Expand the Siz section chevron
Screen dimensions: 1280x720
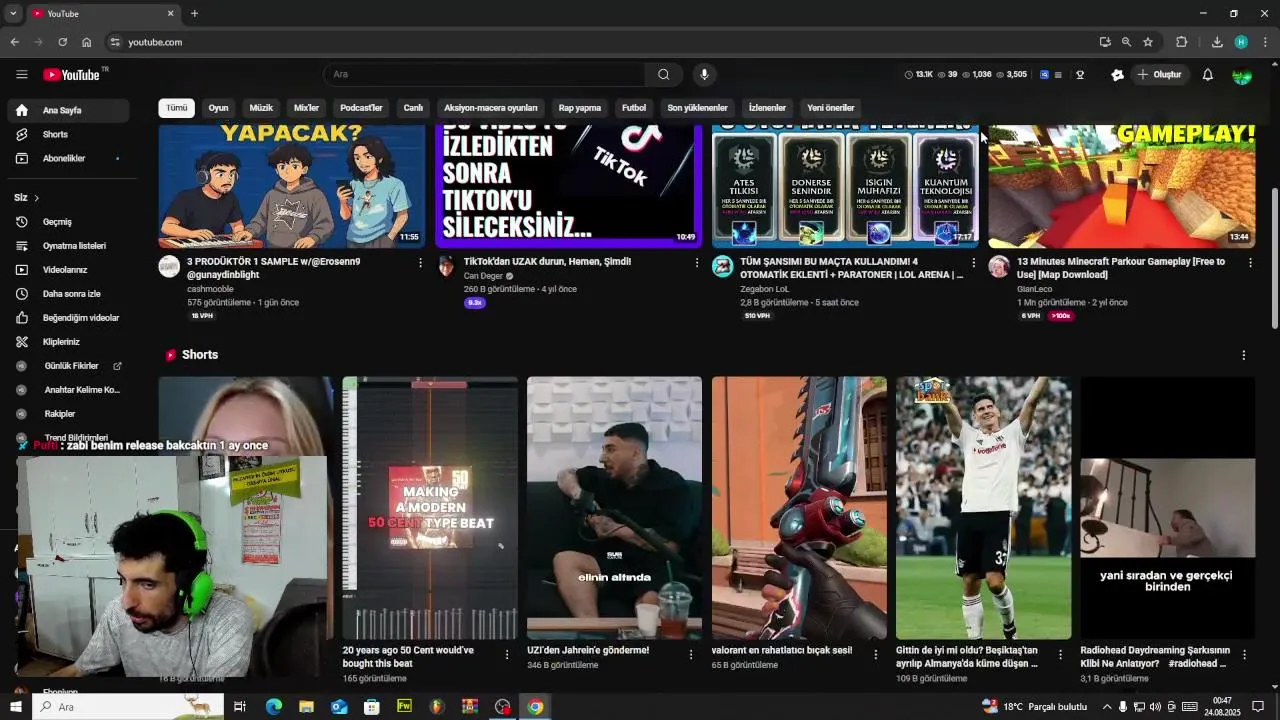coord(36,198)
